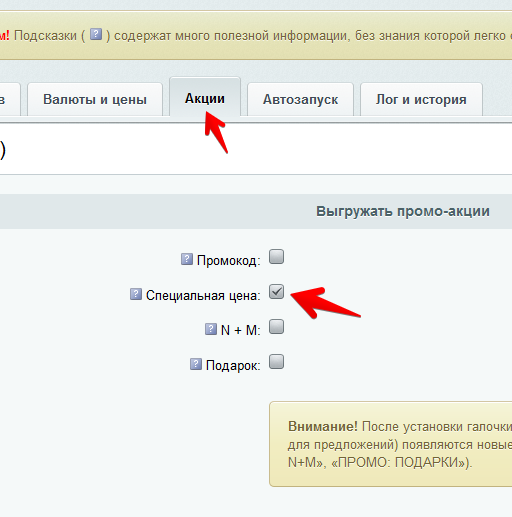The width and height of the screenshot is (512, 517).
Task: Click the partially visible tab left of Валюты и цены
Action: pyautogui.click(x=9, y=99)
